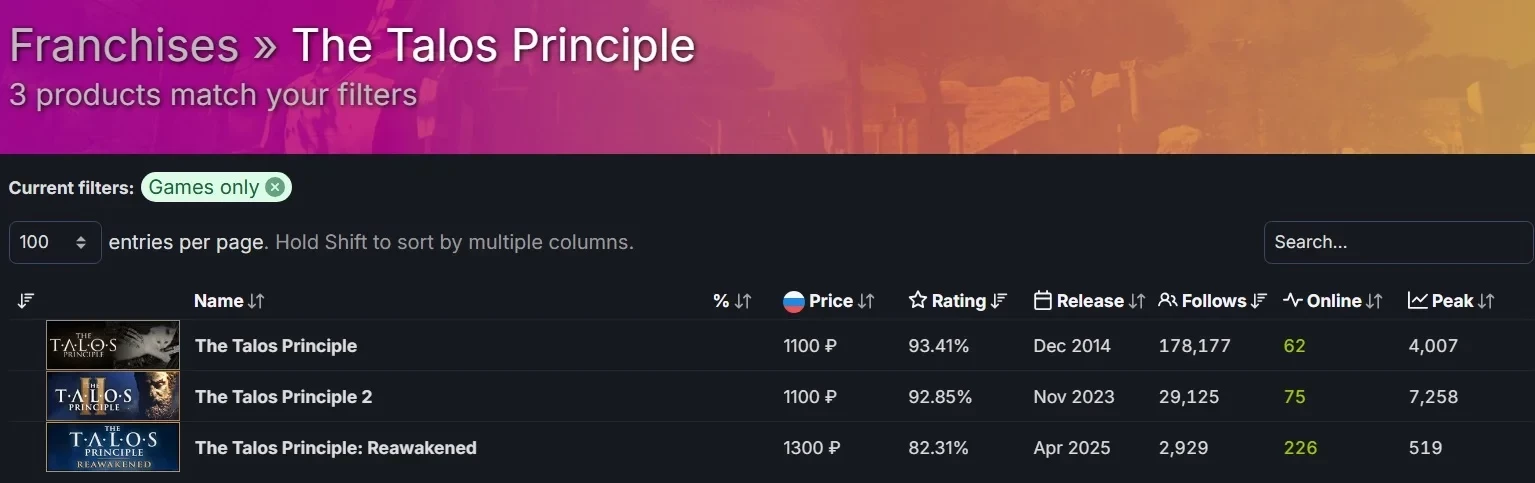1535x483 pixels.
Task: Click the Russian flag price icon
Action: (794, 301)
